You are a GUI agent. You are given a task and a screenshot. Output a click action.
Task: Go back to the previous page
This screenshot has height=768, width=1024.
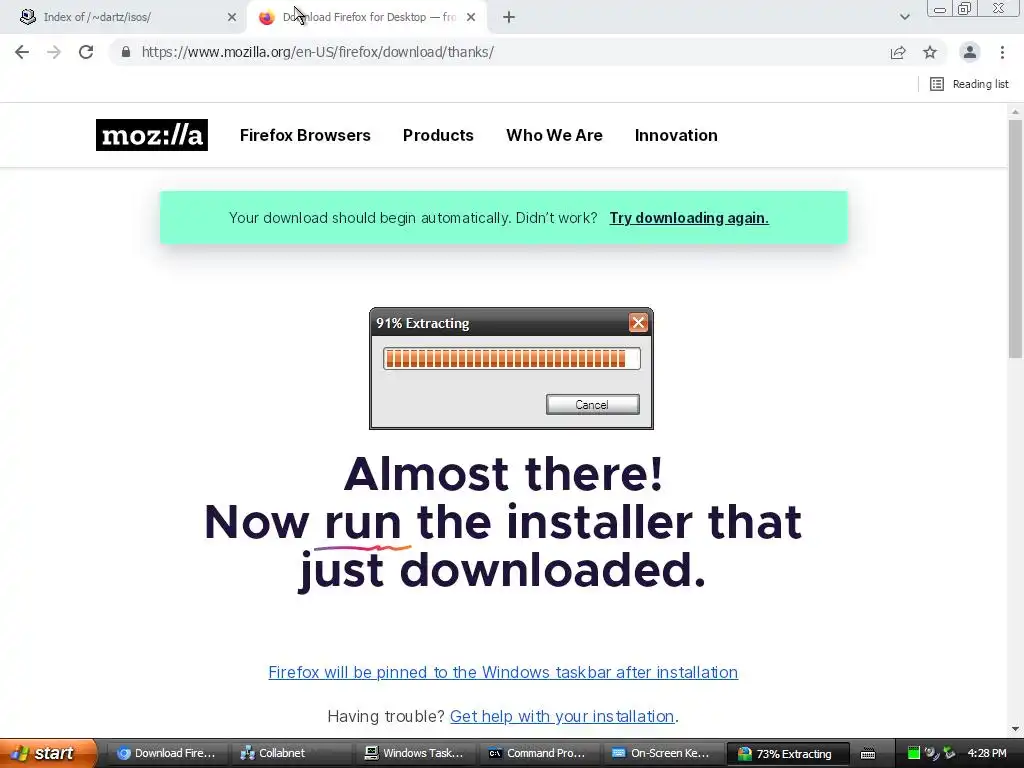(x=22, y=52)
